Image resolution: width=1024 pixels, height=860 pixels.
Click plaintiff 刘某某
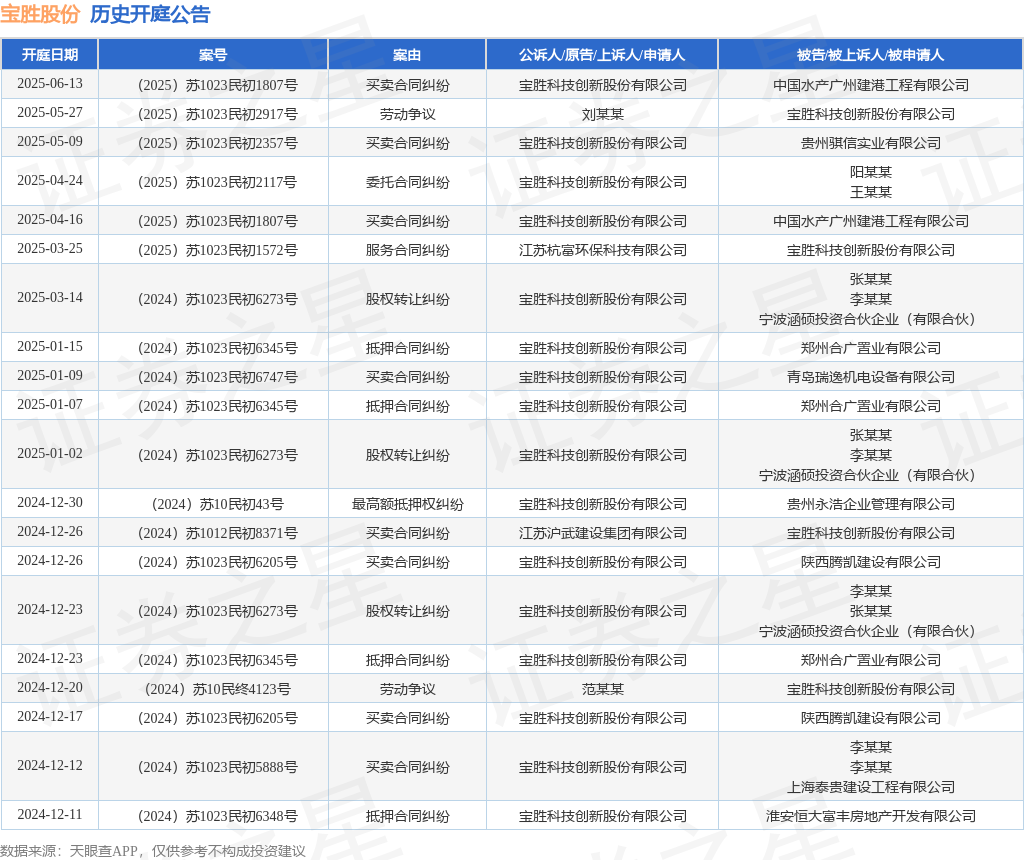(603, 114)
